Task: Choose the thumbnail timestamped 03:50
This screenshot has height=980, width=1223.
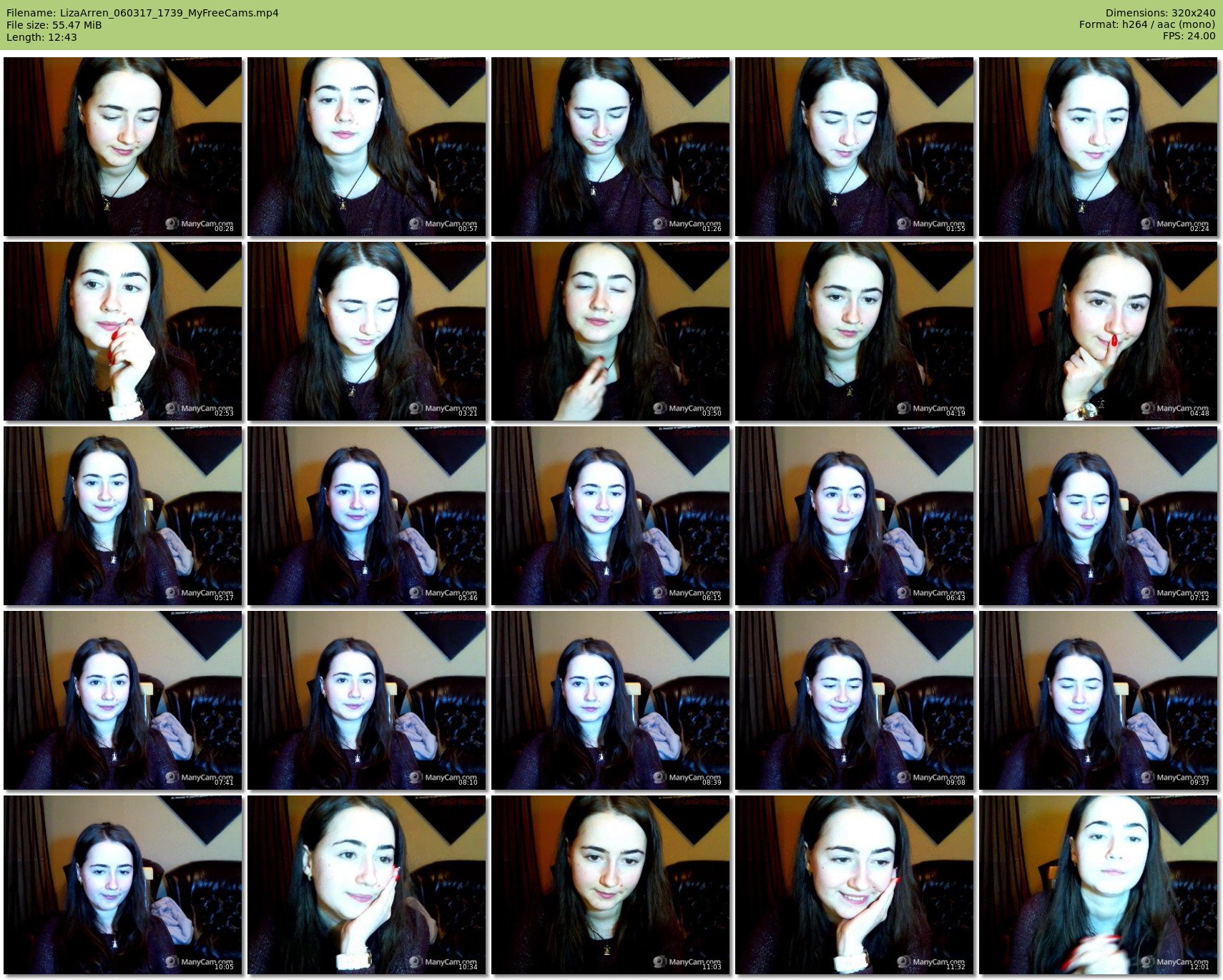Action: point(611,331)
